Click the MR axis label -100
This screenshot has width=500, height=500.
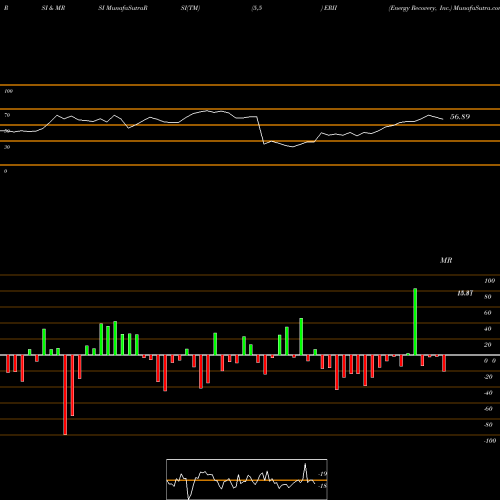[x=490, y=441]
